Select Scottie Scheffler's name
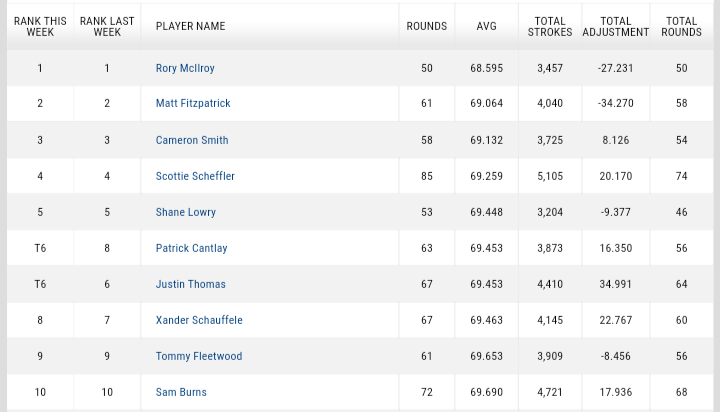 [x=195, y=176]
